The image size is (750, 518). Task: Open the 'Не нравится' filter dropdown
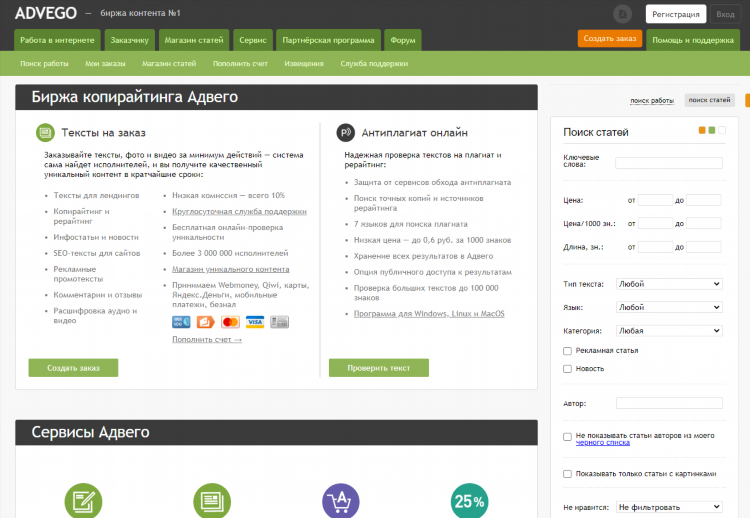(x=669, y=507)
